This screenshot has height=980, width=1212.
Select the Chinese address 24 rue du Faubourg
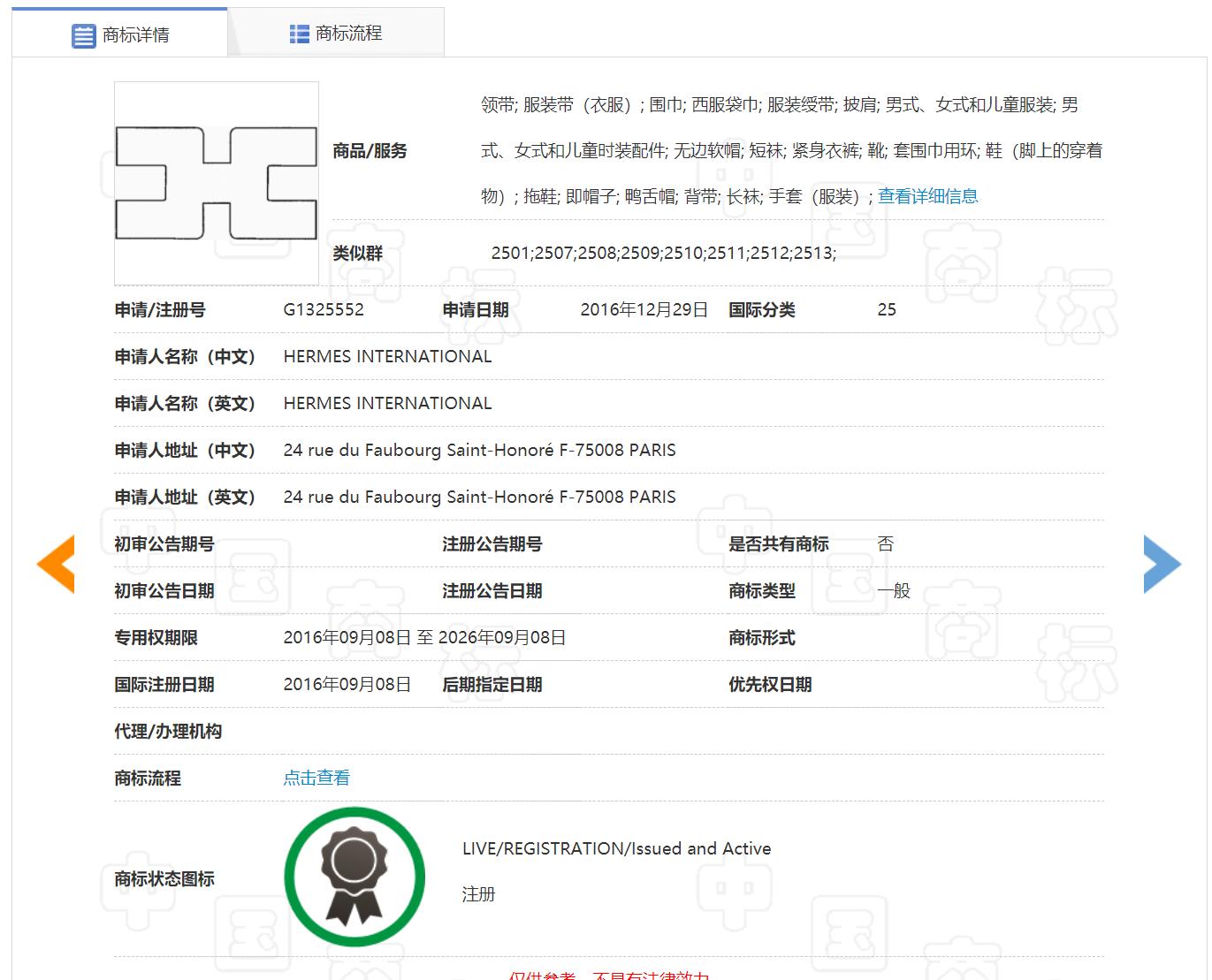click(x=479, y=450)
